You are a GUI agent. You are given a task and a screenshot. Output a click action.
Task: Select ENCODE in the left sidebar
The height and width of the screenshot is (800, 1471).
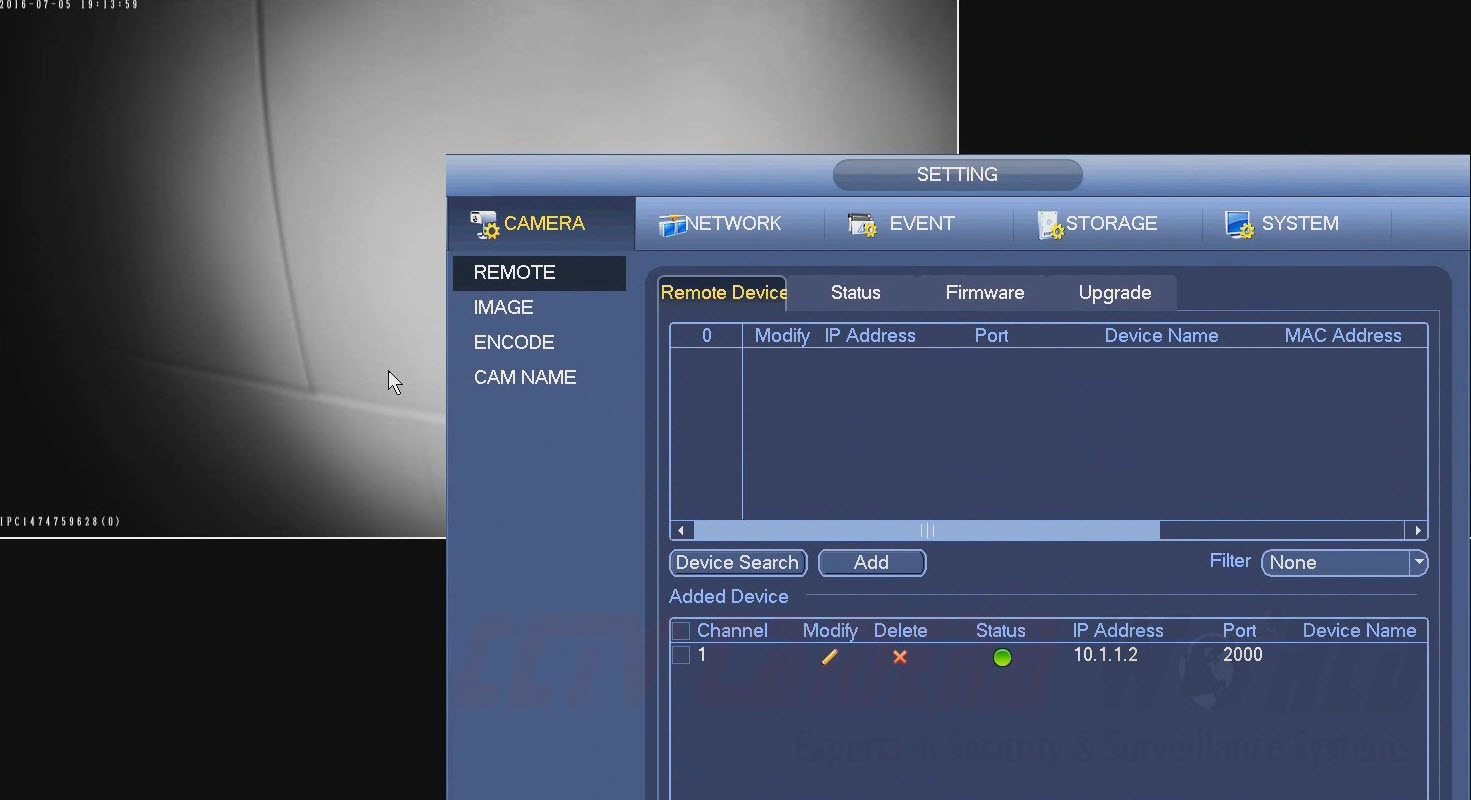pyautogui.click(x=514, y=342)
